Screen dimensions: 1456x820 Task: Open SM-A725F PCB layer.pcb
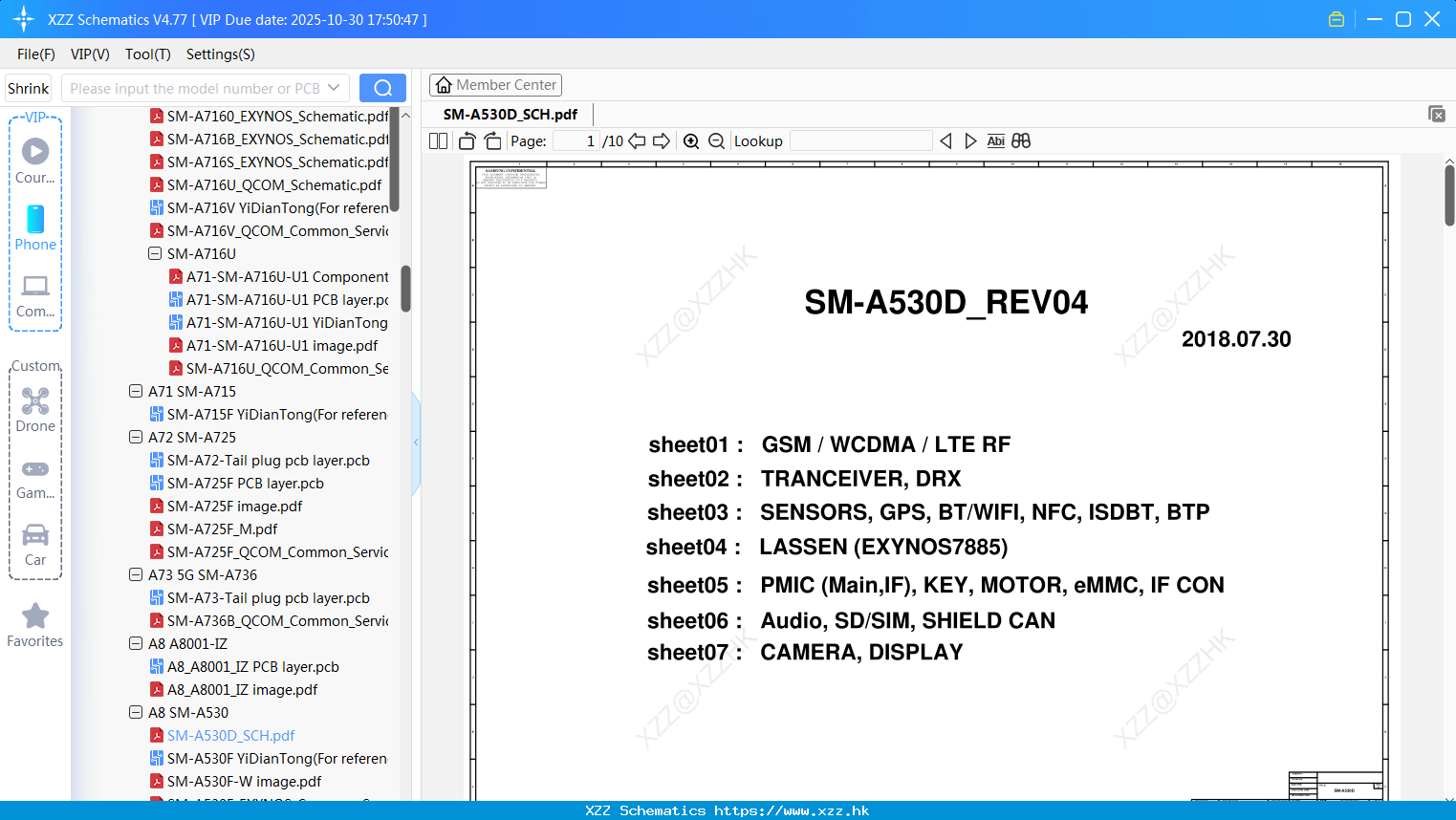click(x=236, y=483)
